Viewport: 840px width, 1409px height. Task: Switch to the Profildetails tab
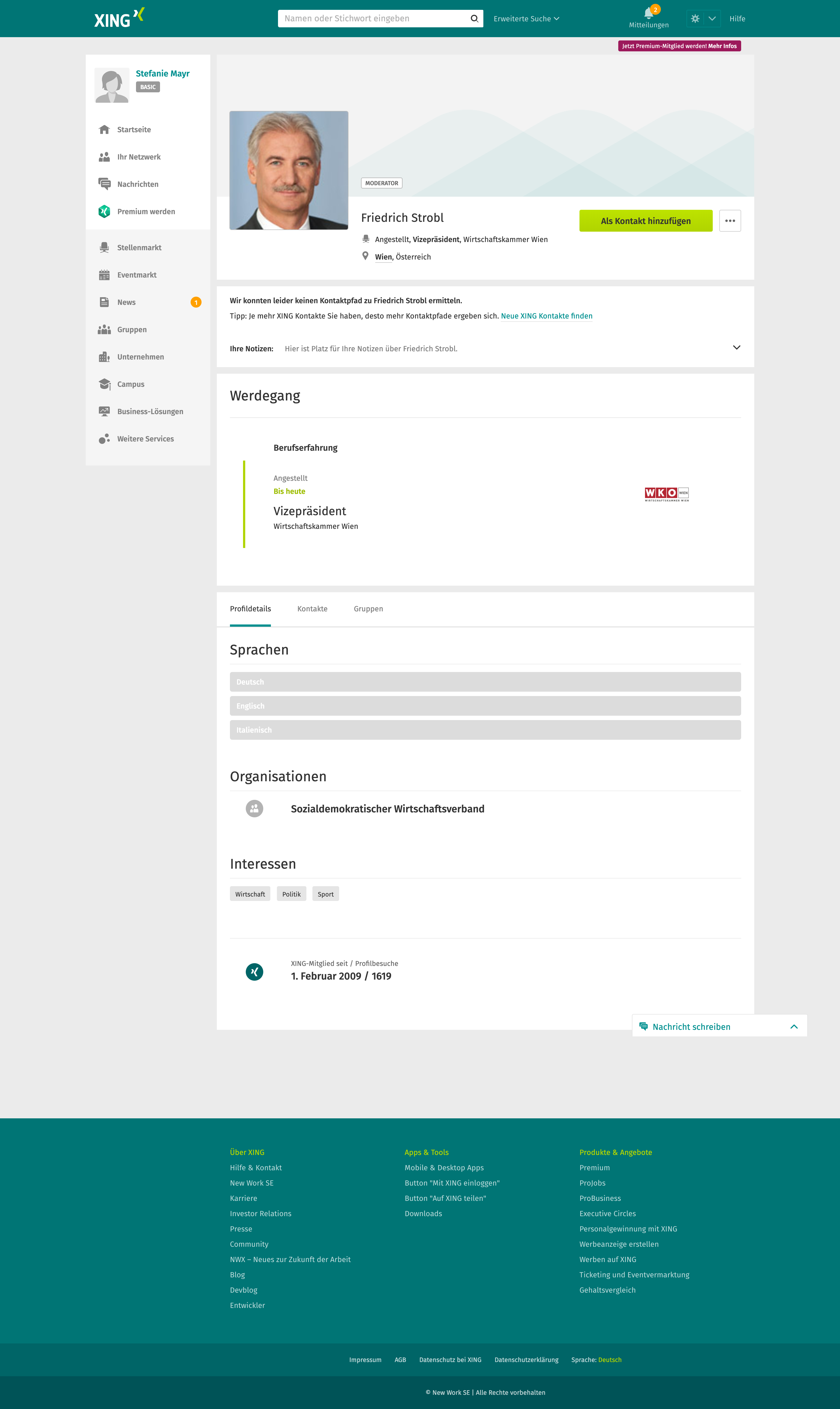click(250, 609)
